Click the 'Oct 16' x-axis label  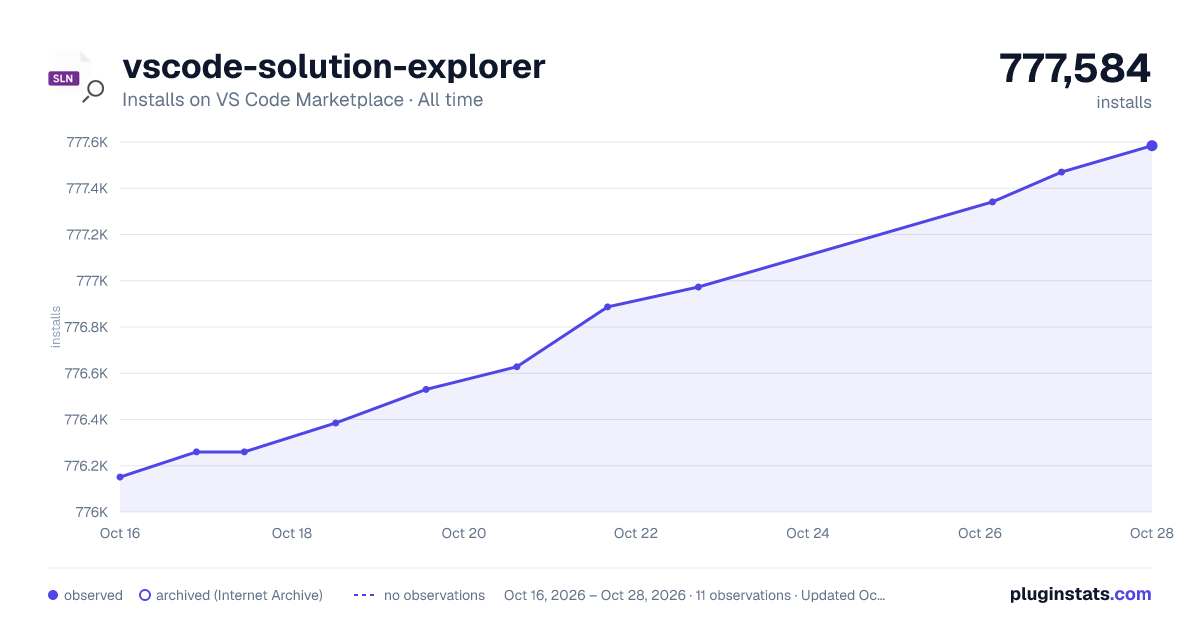120,533
